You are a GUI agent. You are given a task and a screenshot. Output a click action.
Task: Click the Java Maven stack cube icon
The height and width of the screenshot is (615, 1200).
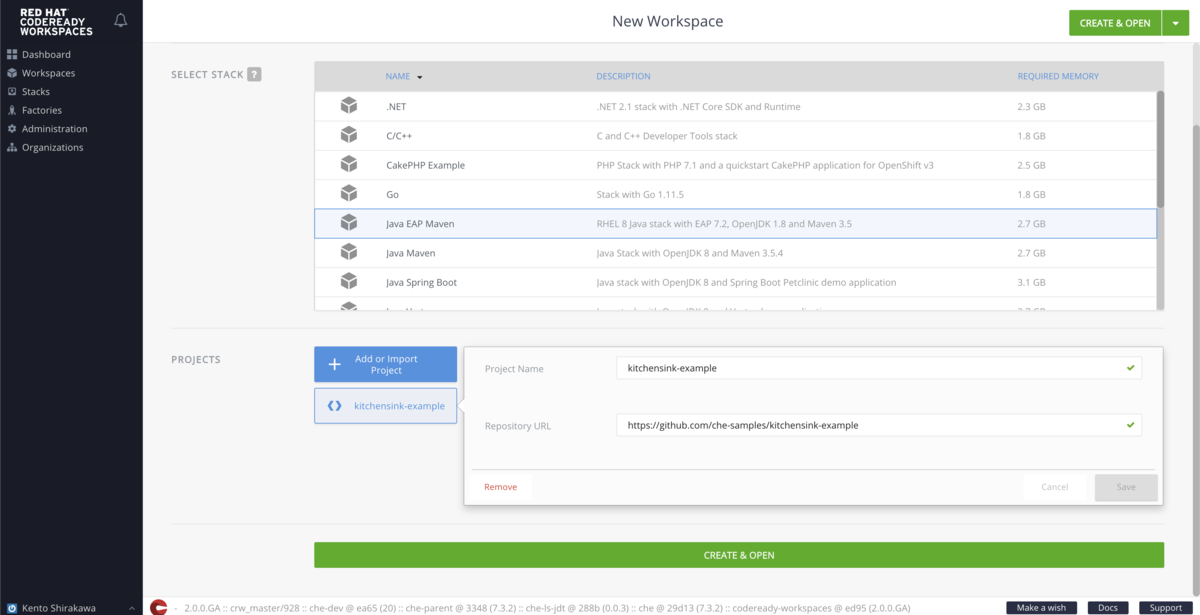(349, 252)
